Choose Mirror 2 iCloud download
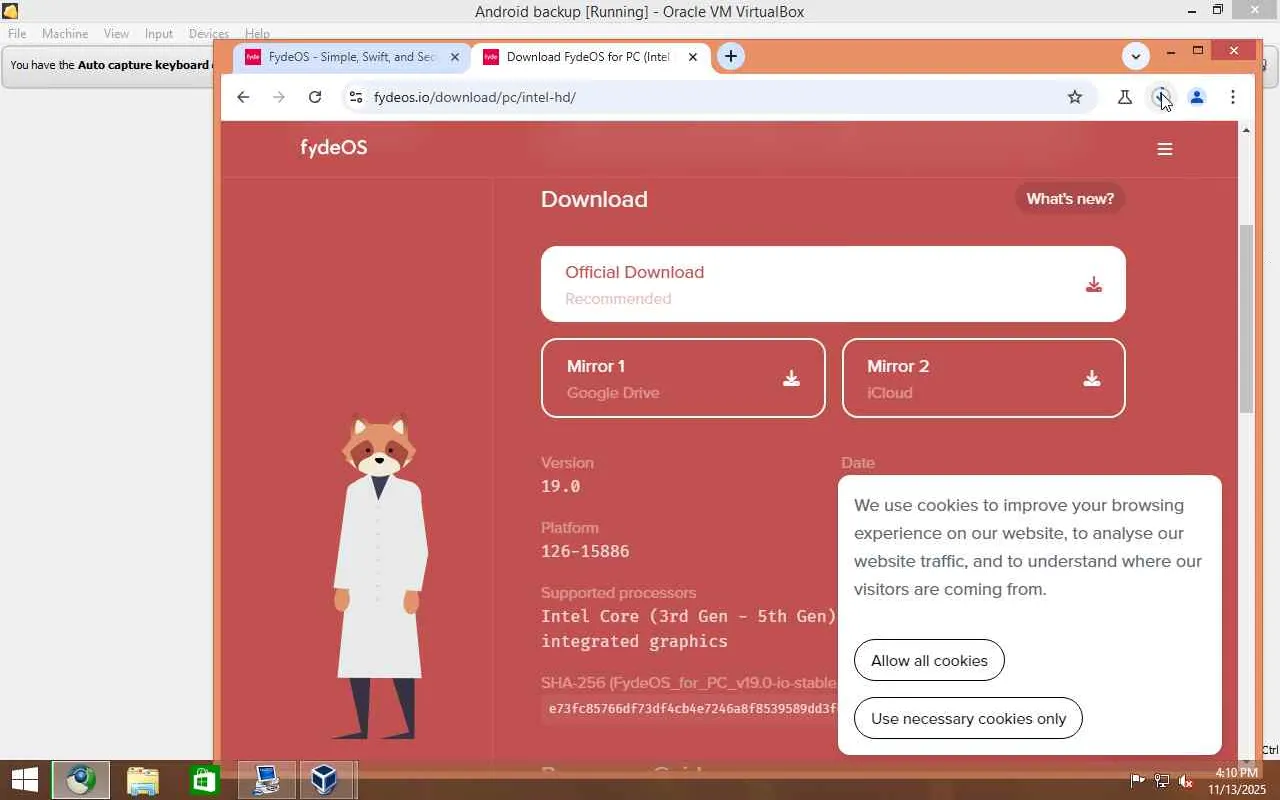This screenshot has width=1280, height=800. [x=984, y=378]
